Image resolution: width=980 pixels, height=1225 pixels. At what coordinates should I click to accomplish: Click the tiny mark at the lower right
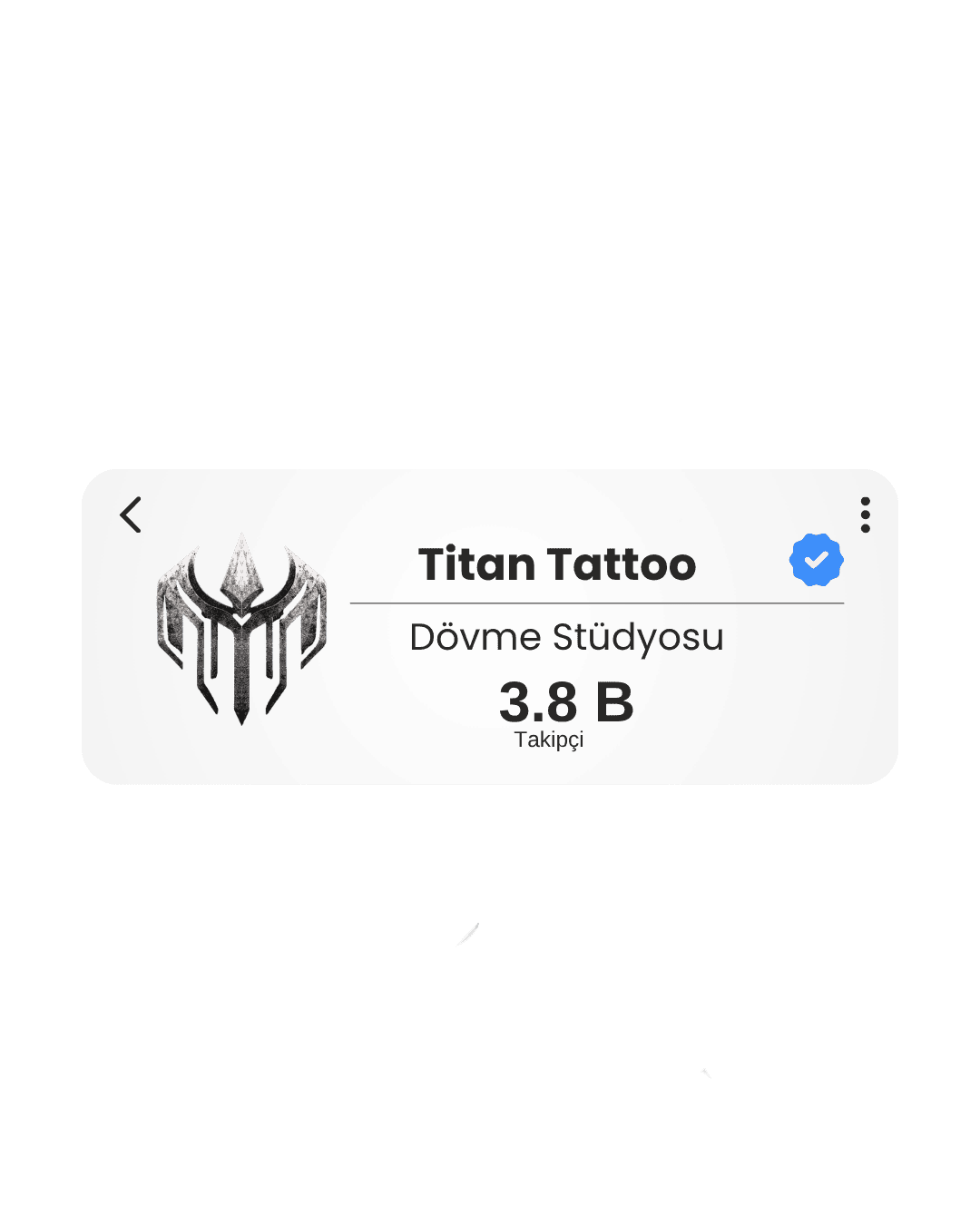706,1073
